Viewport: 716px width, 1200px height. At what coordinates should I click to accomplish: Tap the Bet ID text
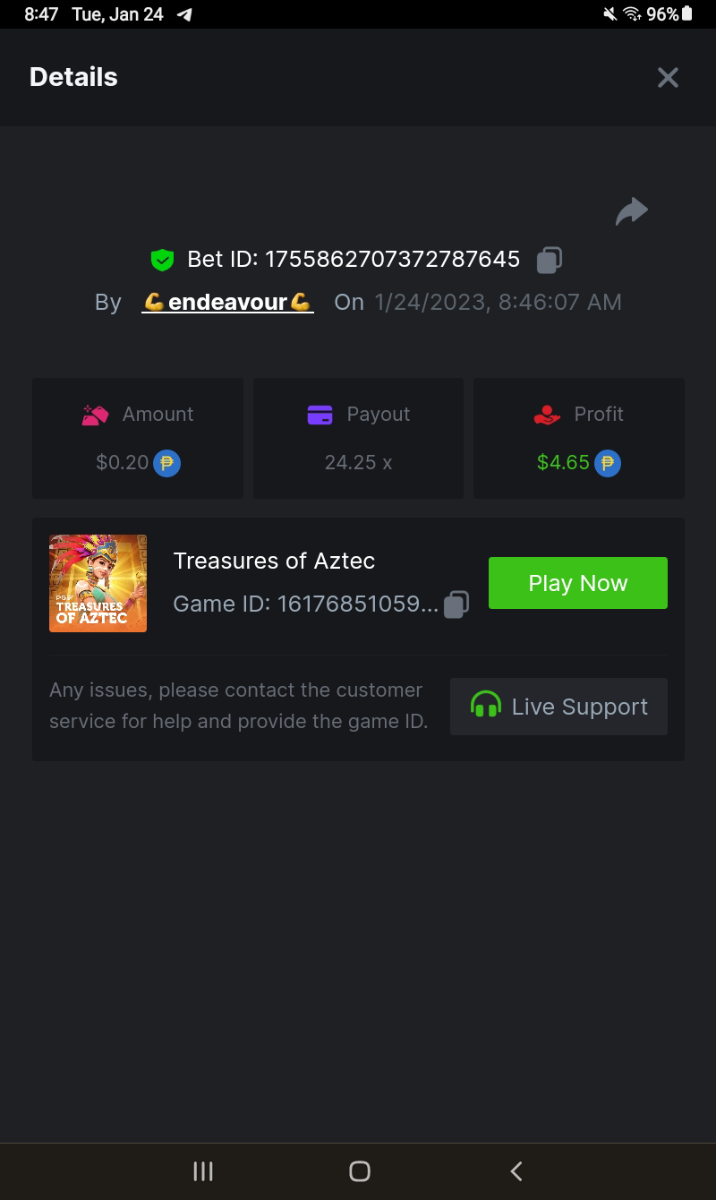point(353,260)
